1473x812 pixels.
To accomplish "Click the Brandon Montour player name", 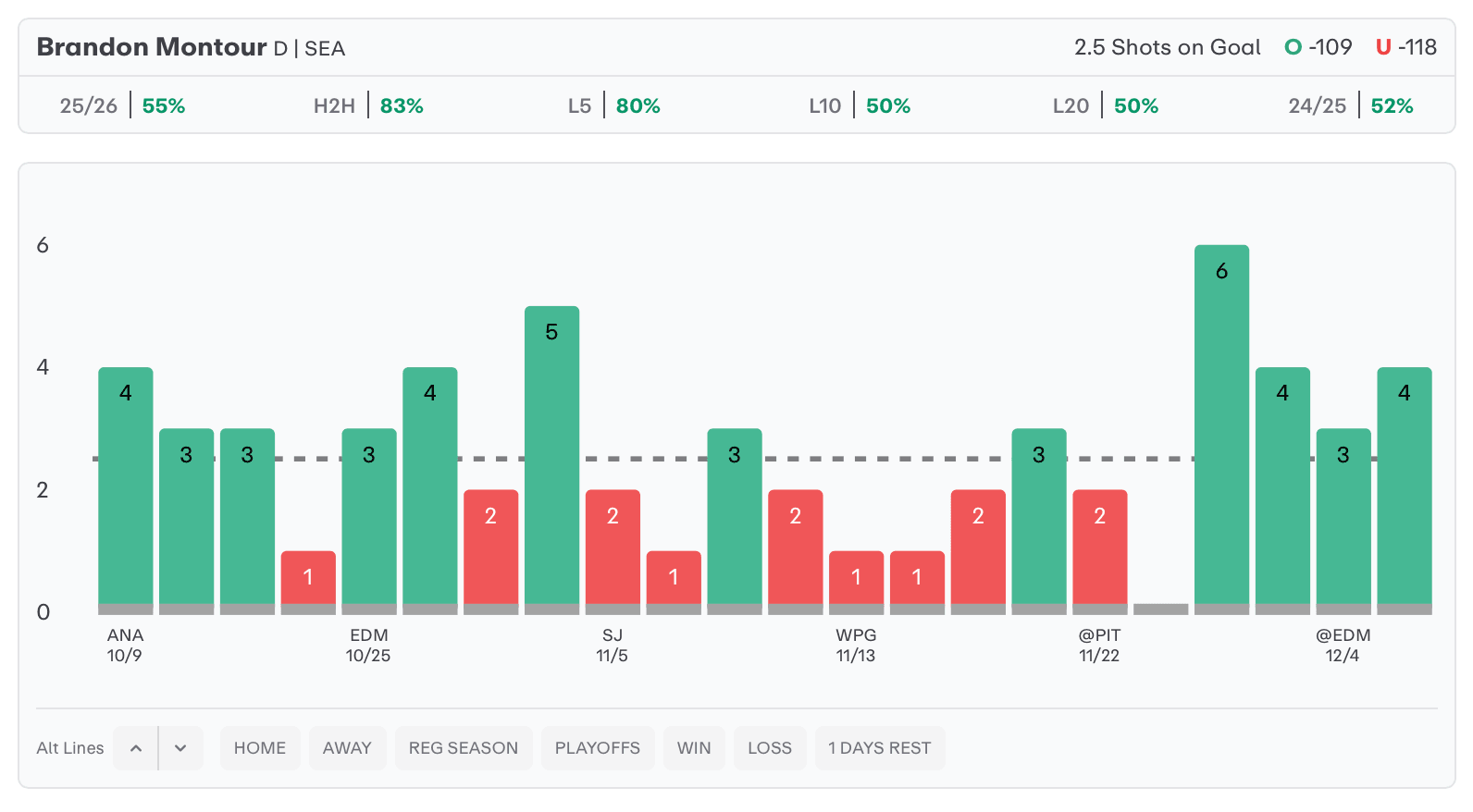I will point(152,47).
